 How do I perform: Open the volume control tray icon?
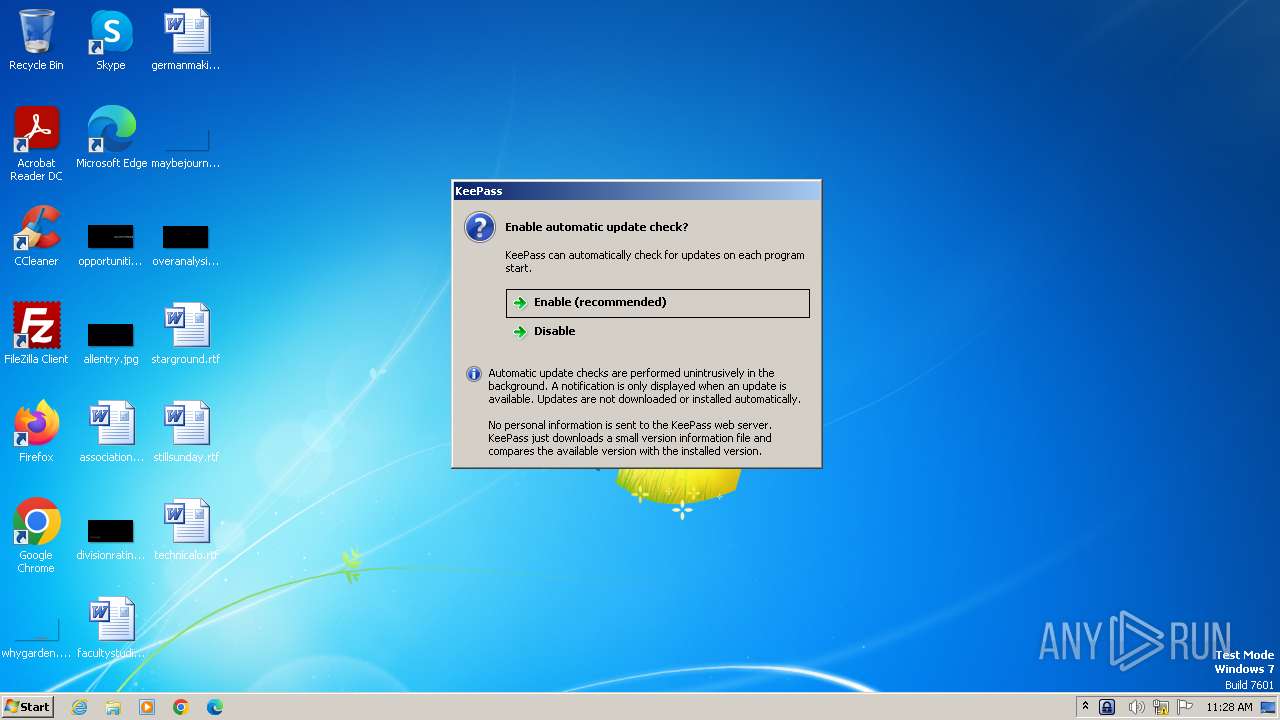[1136, 707]
